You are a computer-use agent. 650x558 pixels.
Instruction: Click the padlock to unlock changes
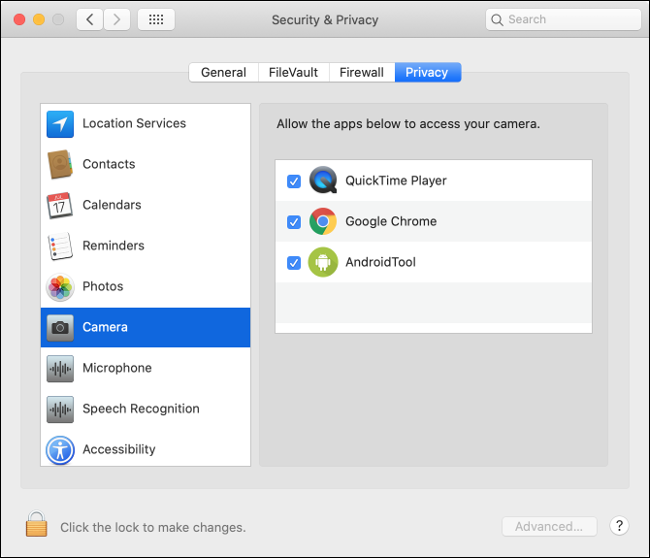coord(36,524)
